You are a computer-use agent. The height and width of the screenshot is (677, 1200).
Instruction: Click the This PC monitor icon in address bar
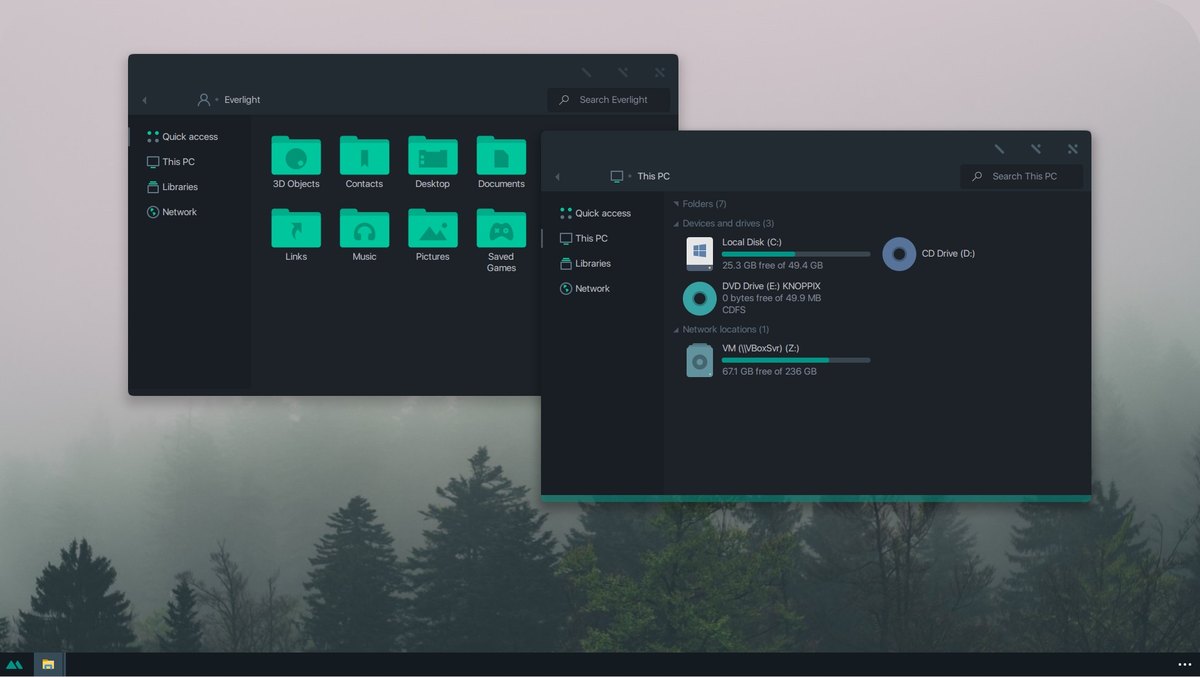[x=617, y=176]
